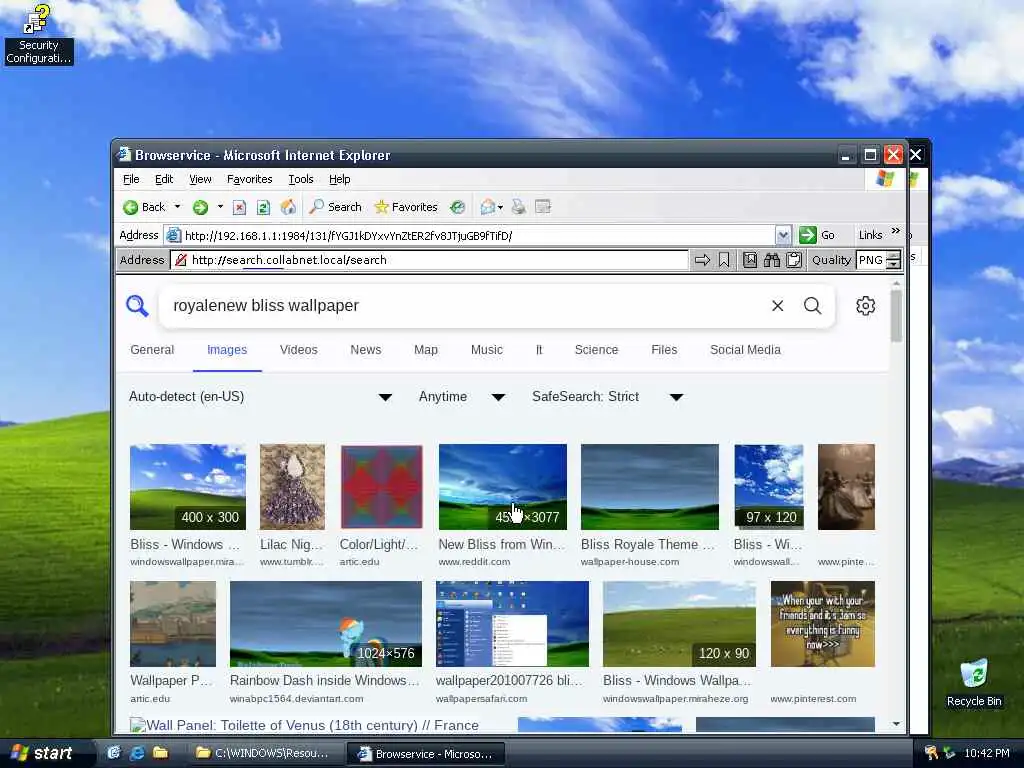Open the 400 x 300 Bliss thumbnail

[188, 487]
